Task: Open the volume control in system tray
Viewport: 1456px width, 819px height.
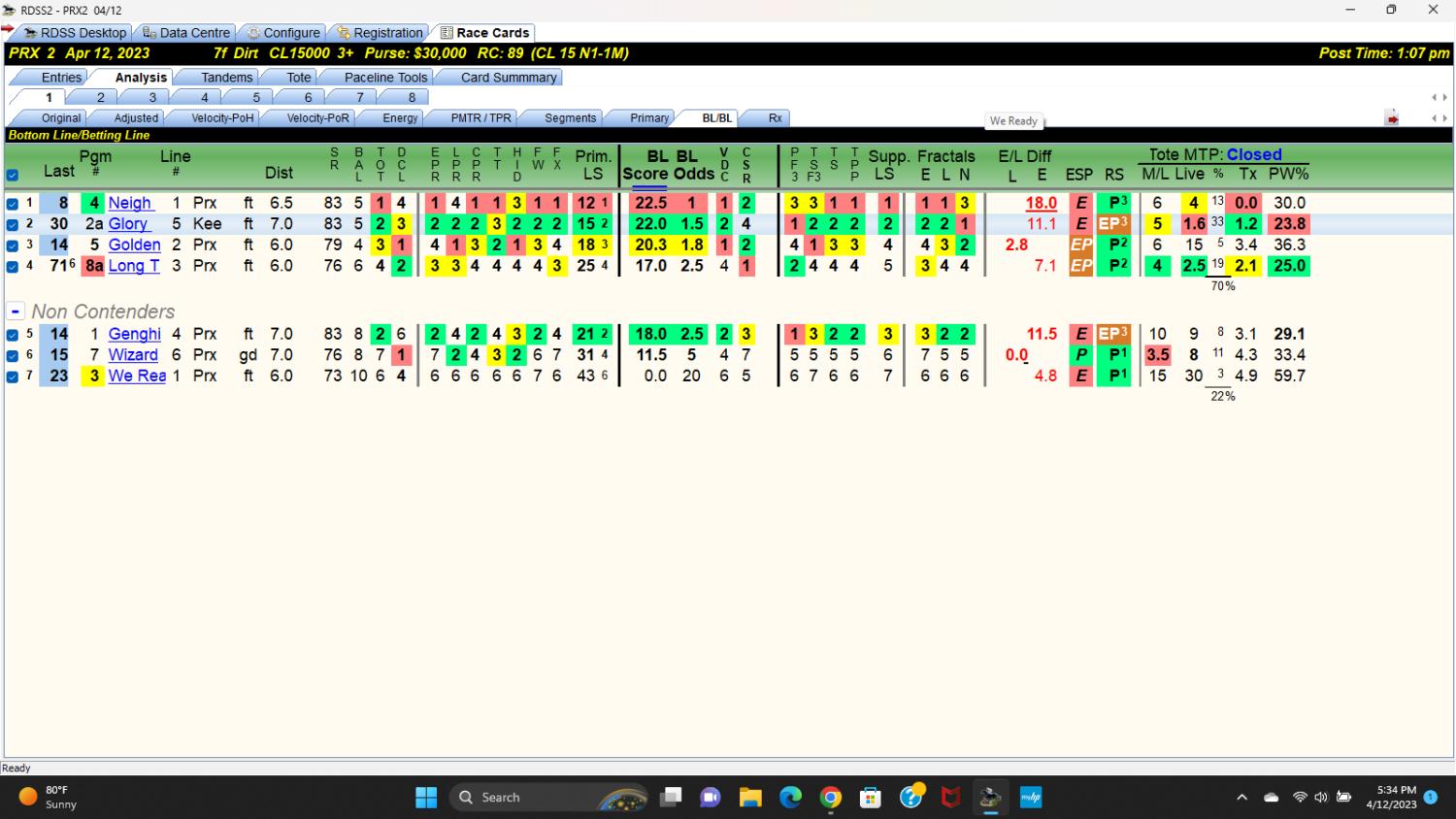Action: (1321, 798)
